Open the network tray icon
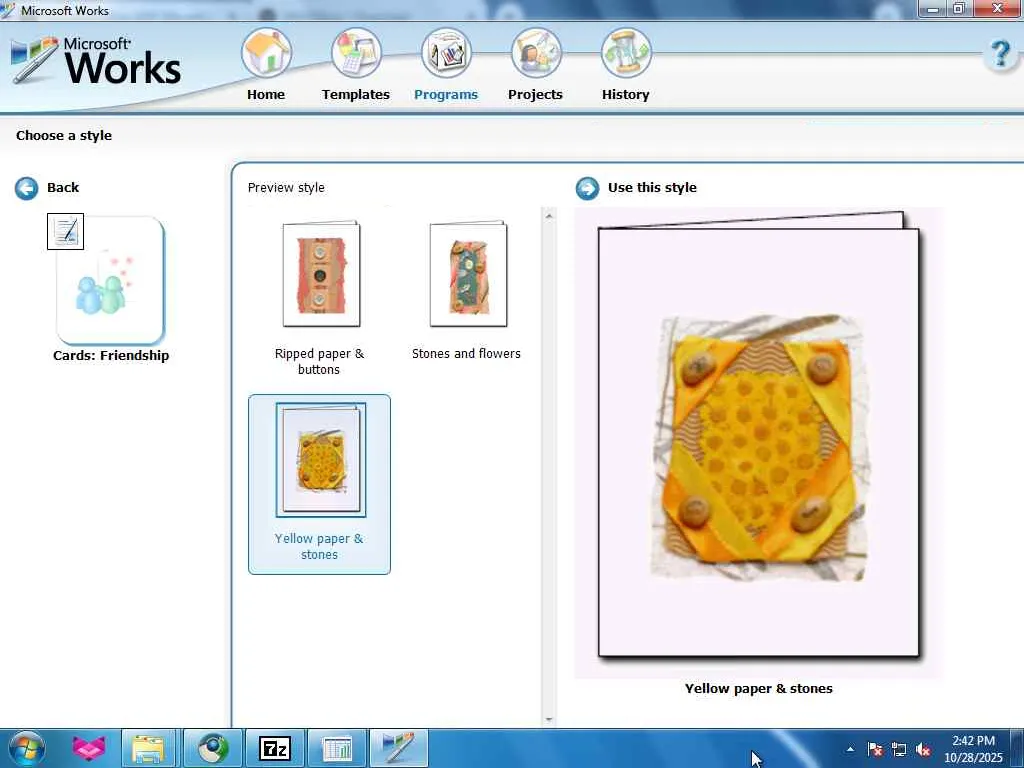1024x768 pixels. pyautogui.click(x=899, y=749)
